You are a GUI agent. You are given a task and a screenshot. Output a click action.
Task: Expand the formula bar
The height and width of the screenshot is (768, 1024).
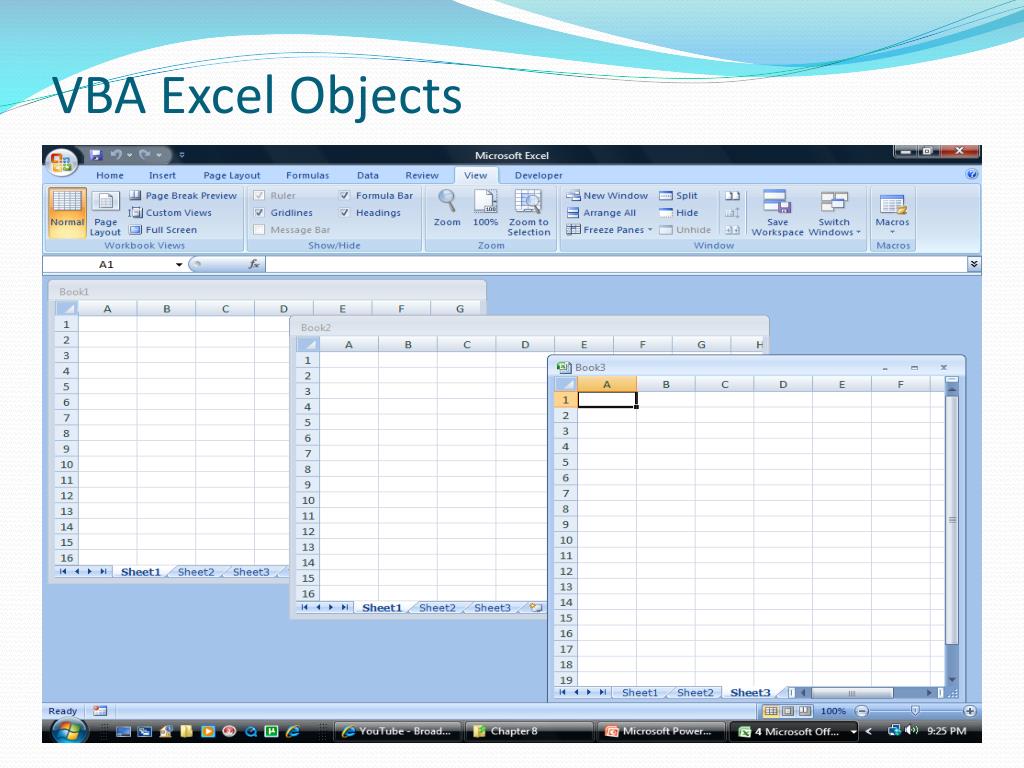[974, 264]
